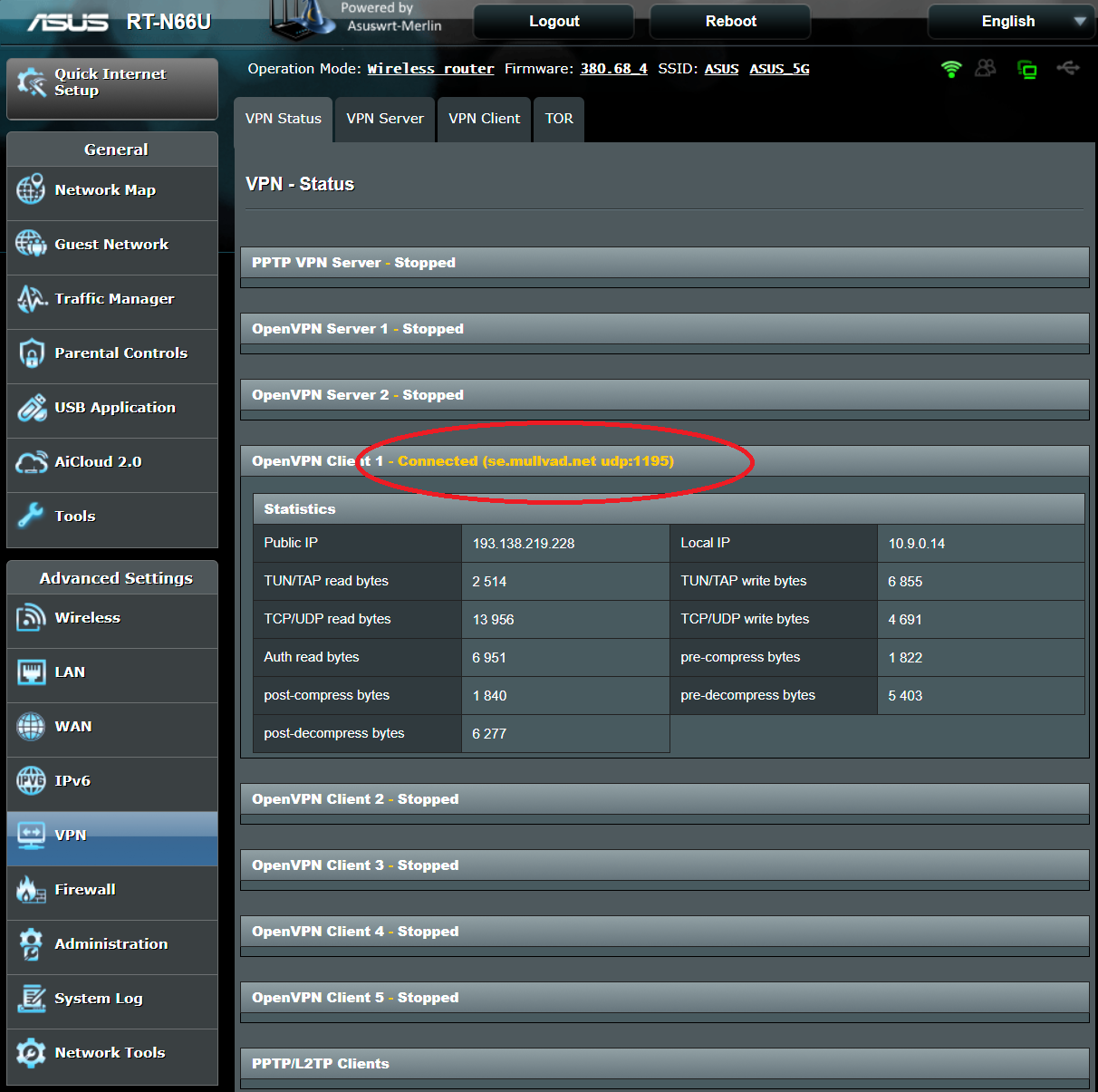Click the wireless signal status icon
The width and height of the screenshot is (1098, 1092).
click(x=950, y=69)
